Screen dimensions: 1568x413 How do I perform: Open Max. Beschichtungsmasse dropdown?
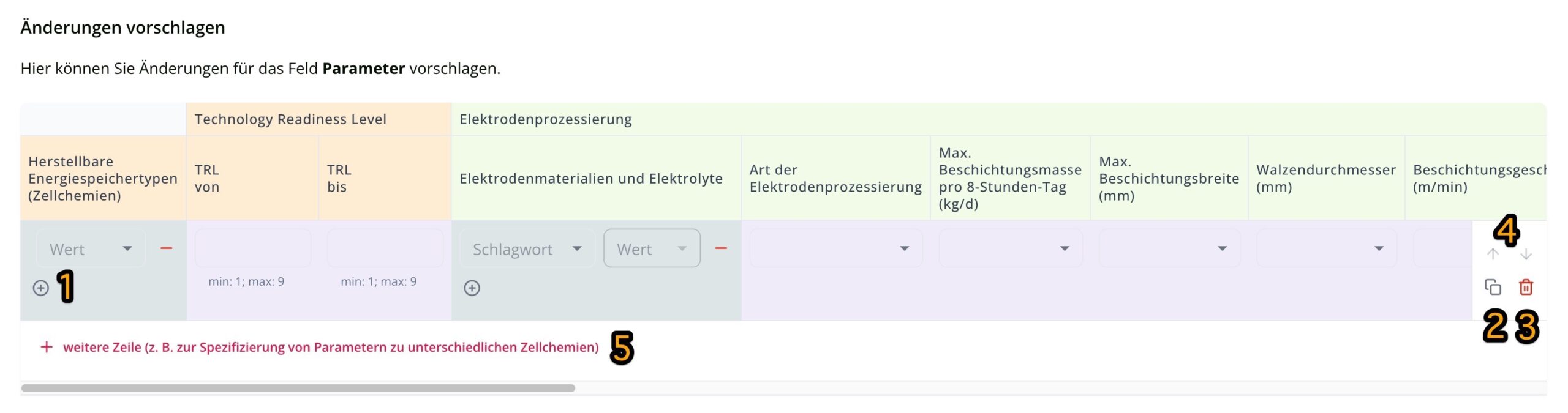pyautogui.click(x=1010, y=248)
